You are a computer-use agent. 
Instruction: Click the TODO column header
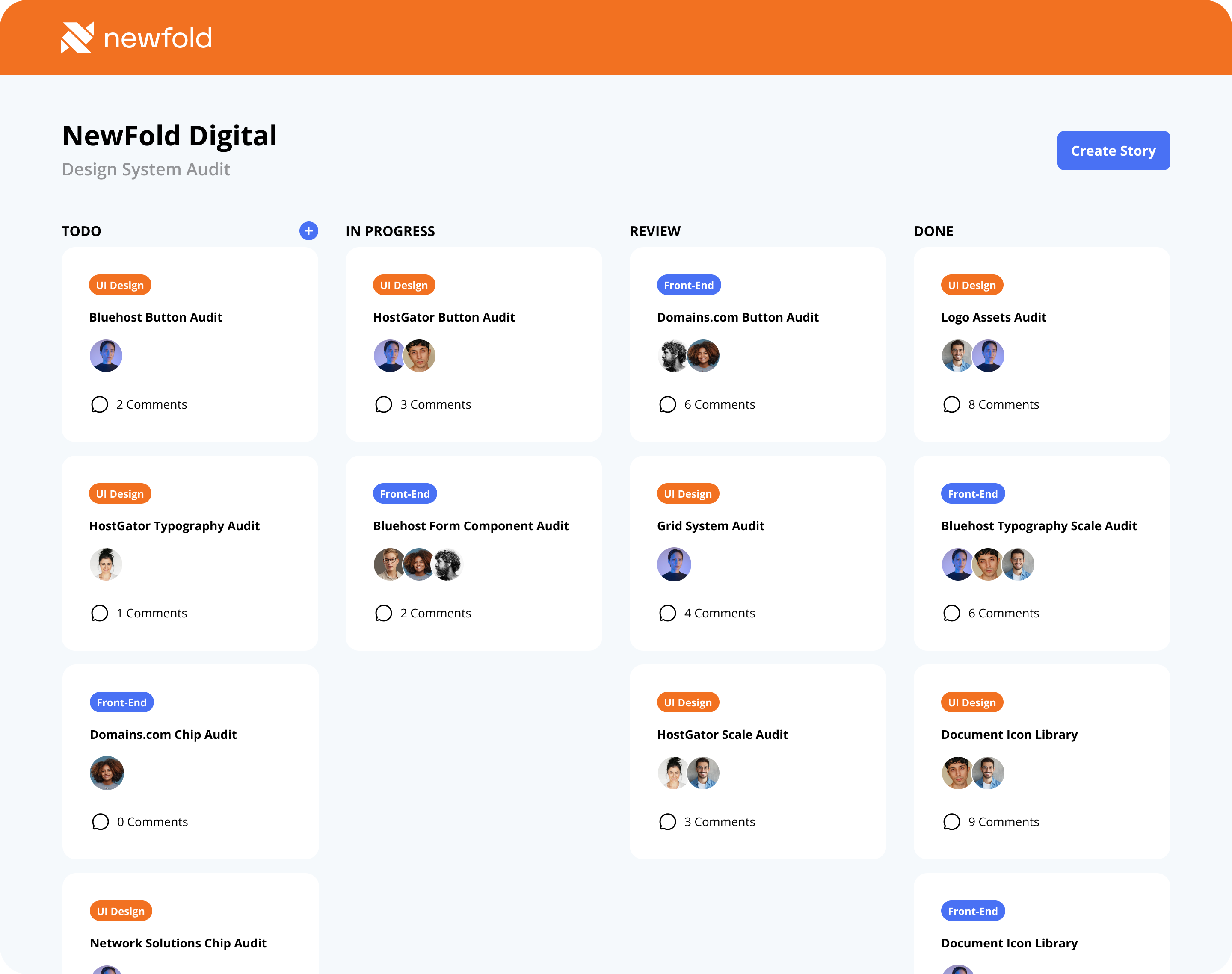click(x=82, y=231)
